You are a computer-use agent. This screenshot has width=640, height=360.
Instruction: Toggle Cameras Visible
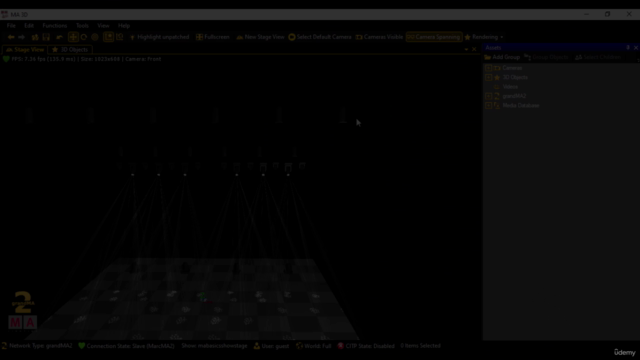[379, 37]
